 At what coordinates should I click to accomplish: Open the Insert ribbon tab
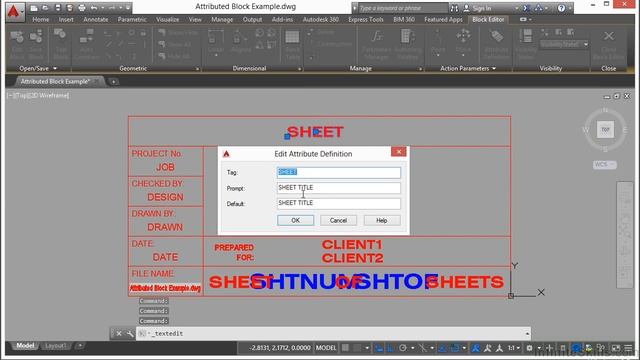point(66,19)
